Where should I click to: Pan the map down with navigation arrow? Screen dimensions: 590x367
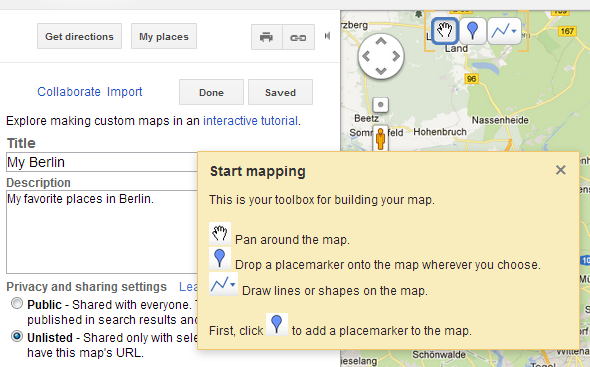click(x=381, y=71)
